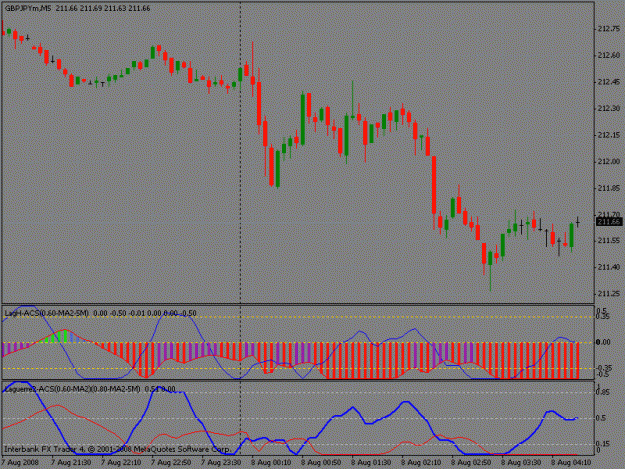The width and height of the screenshot is (625, 469).
Task: Click the 7 Aug 23:30 time label
Action: point(221,463)
